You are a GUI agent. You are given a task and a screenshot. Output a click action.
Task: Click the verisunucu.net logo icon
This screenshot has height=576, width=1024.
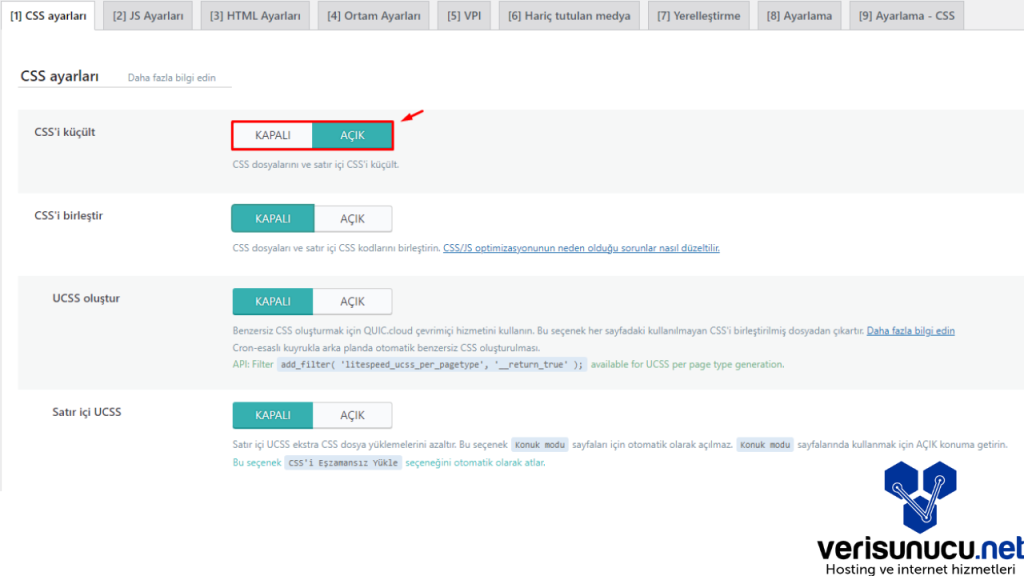pyautogui.click(x=919, y=497)
